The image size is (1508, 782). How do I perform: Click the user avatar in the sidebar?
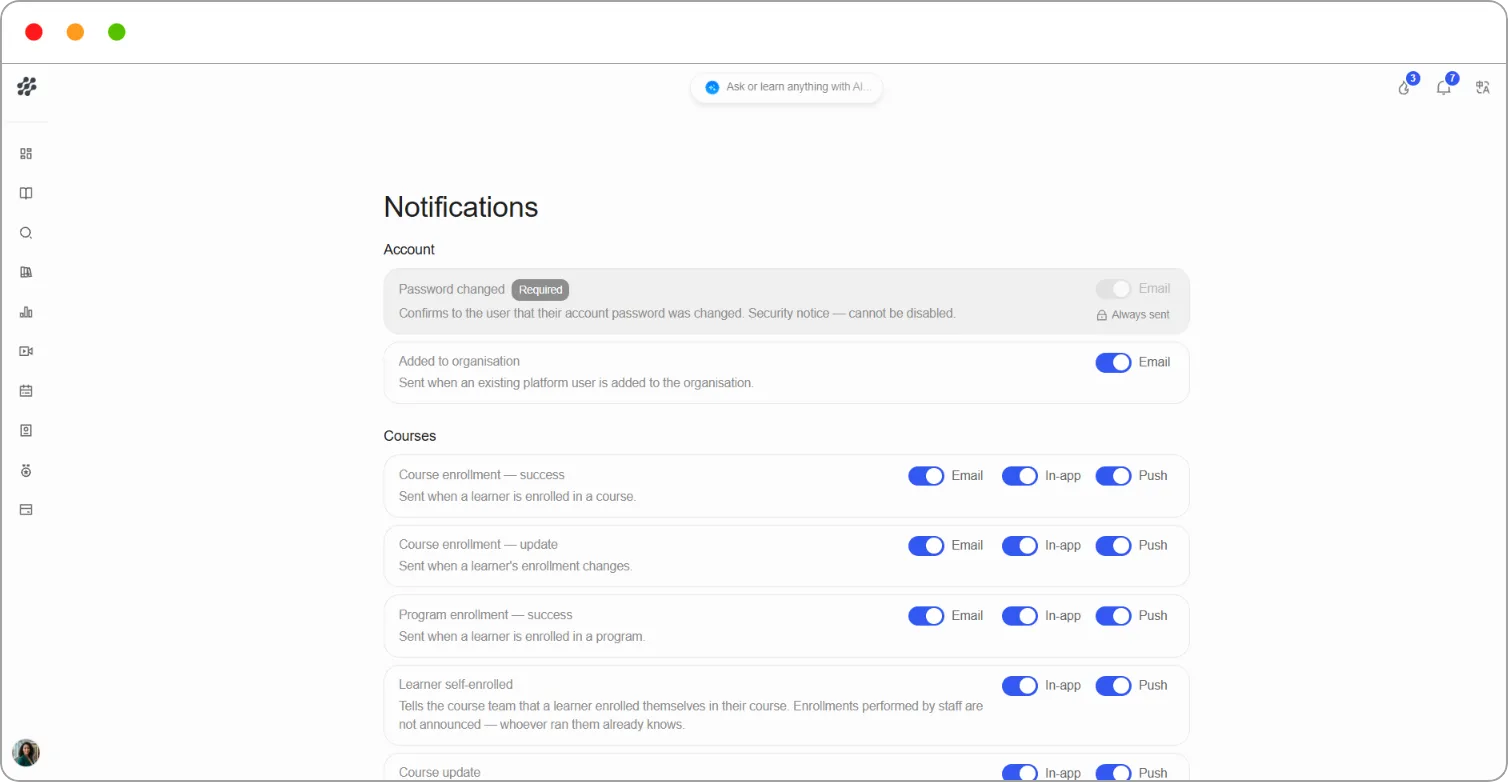26,752
